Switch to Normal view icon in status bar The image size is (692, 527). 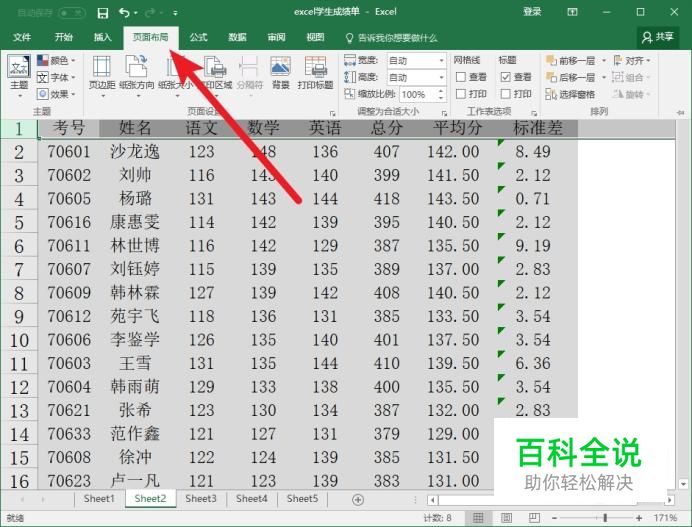coord(478,518)
